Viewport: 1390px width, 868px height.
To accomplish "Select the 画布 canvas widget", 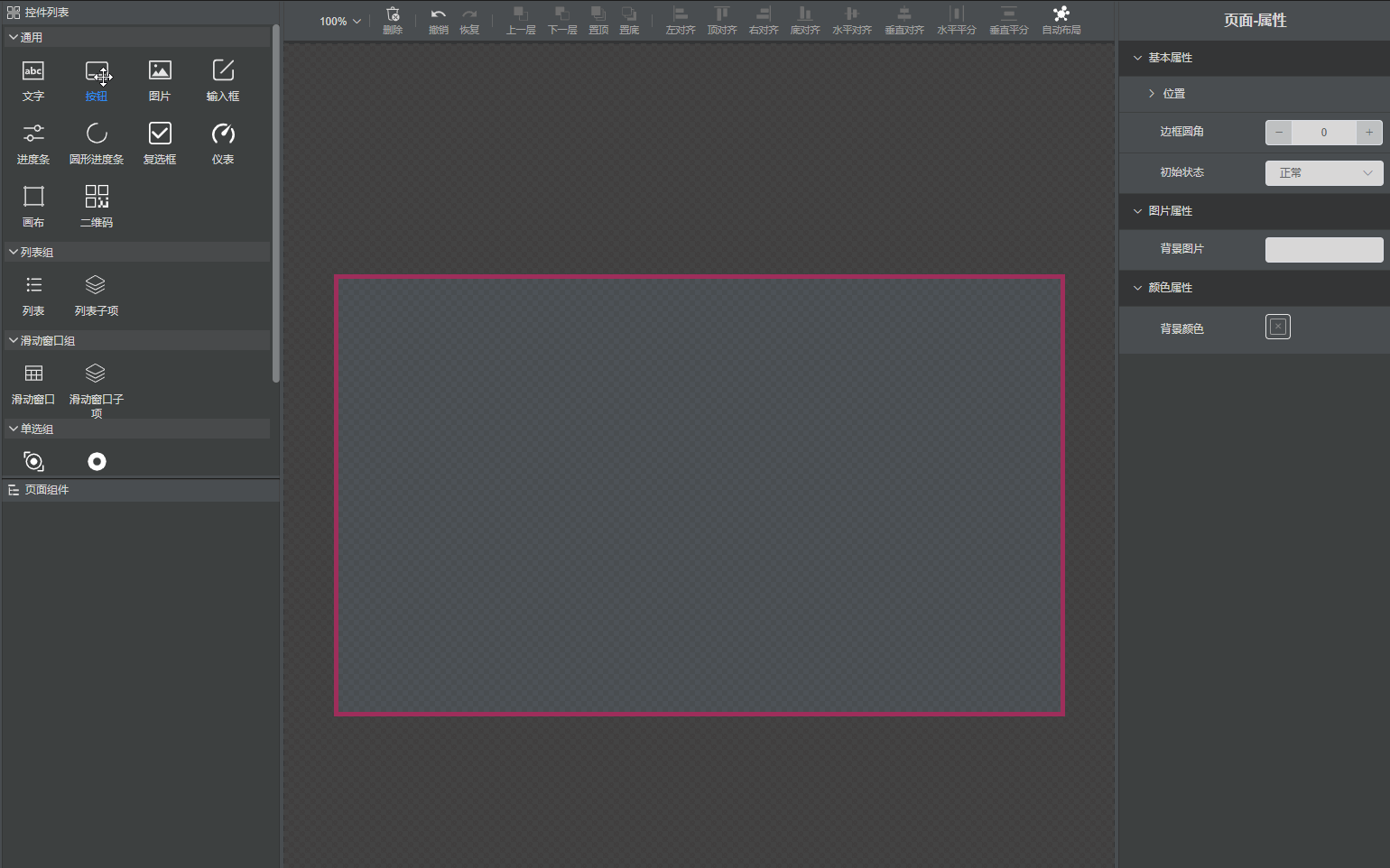I will tap(33, 208).
